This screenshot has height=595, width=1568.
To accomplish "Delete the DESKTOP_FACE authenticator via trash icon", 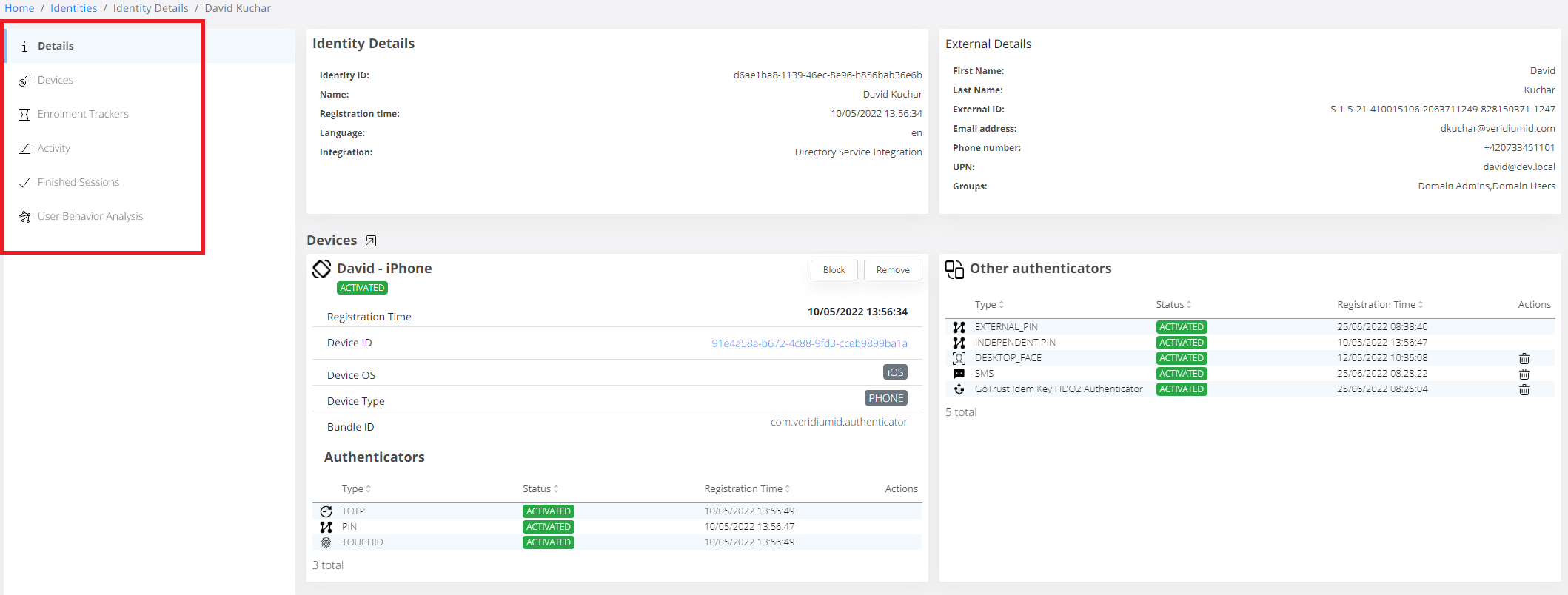I will 1524,358.
